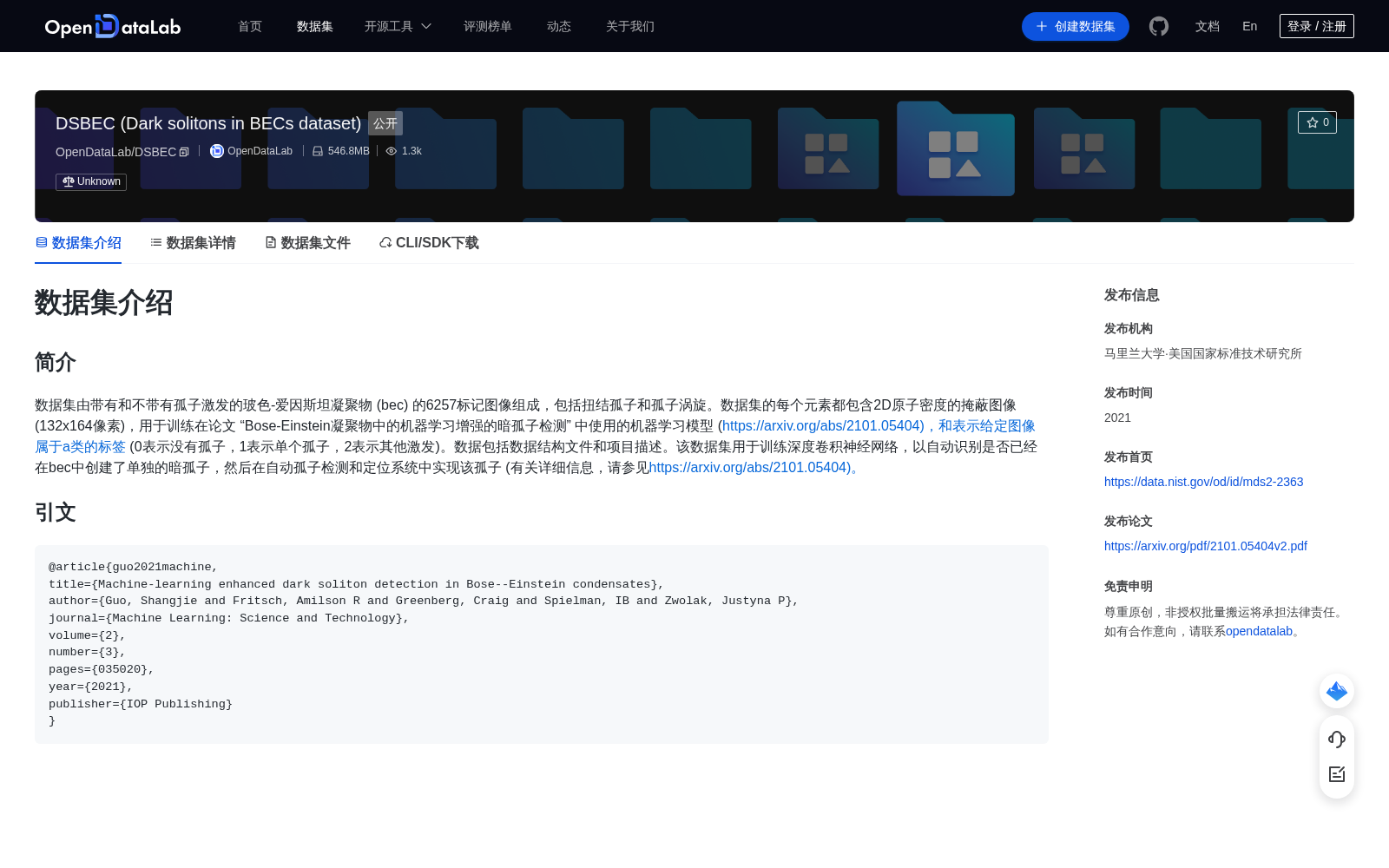Open arxiv 2101.05404v2.pdf paper link

point(1205,546)
